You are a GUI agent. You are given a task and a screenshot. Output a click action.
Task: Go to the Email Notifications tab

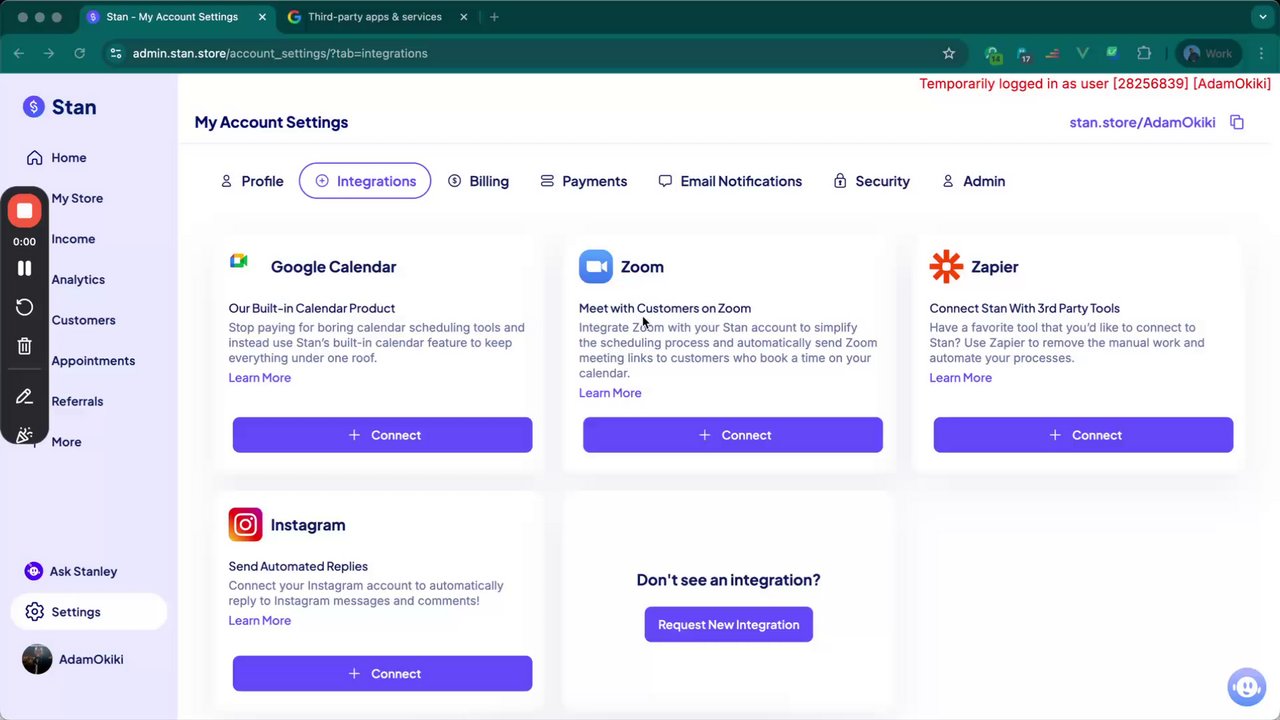730,181
